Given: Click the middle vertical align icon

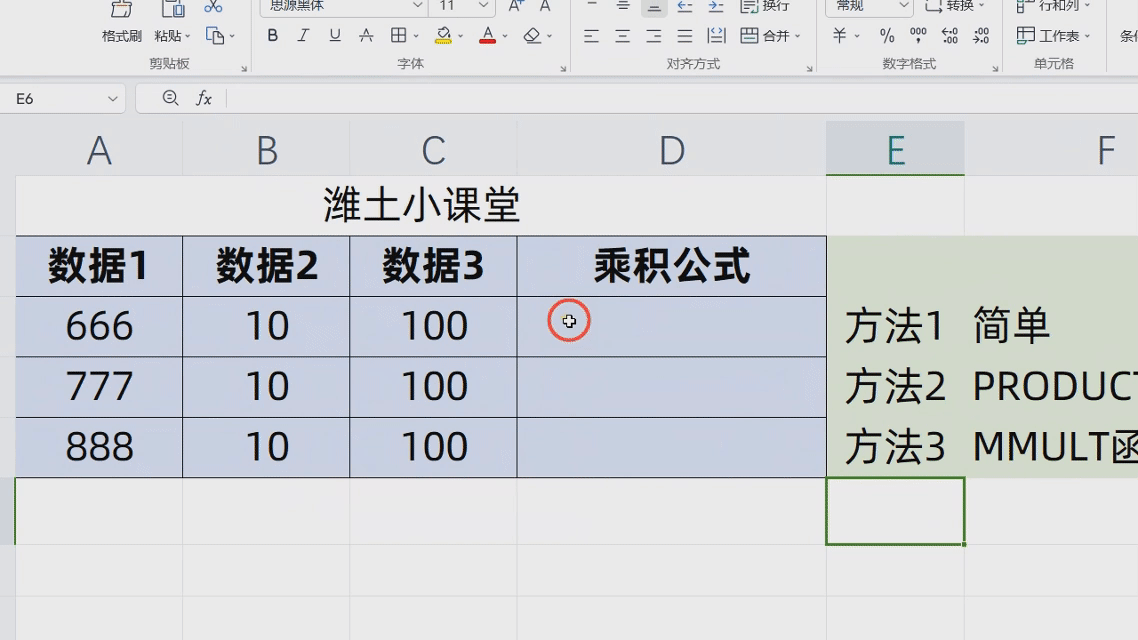Looking at the screenshot, I should [x=623, y=7].
